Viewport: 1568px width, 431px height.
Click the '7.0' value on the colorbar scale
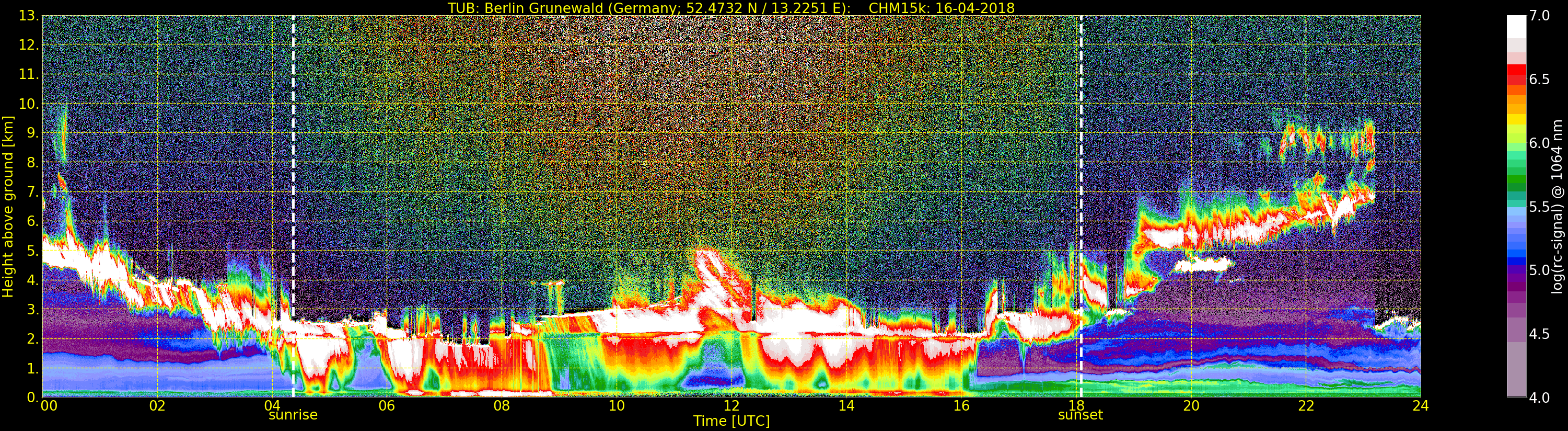(x=1539, y=16)
